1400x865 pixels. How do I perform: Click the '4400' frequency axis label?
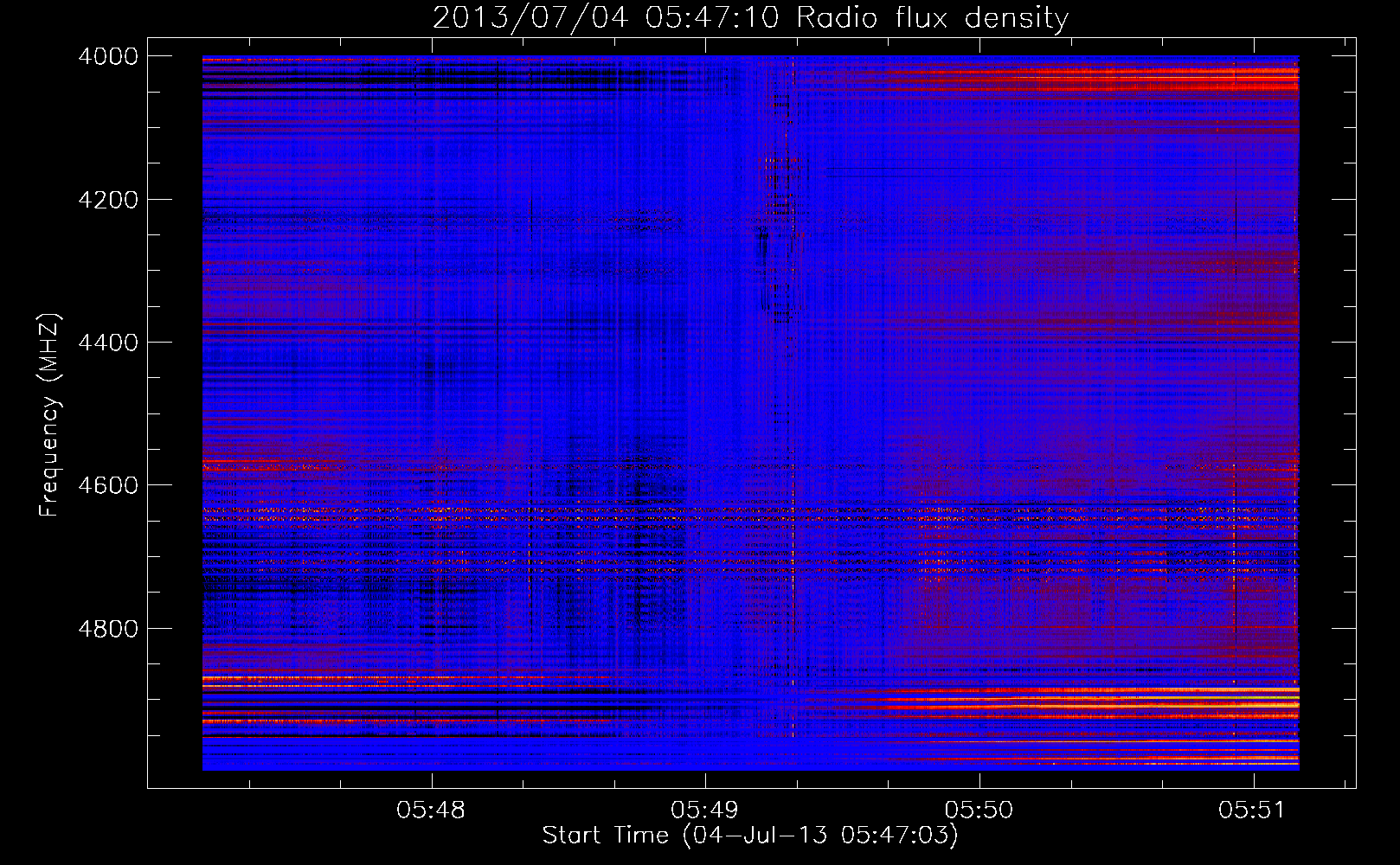pyautogui.click(x=108, y=343)
